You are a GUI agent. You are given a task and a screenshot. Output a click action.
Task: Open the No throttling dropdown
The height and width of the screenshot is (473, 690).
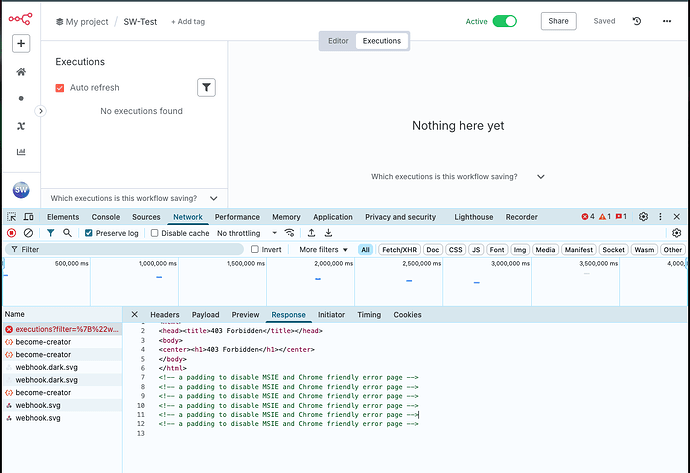point(247,233)
